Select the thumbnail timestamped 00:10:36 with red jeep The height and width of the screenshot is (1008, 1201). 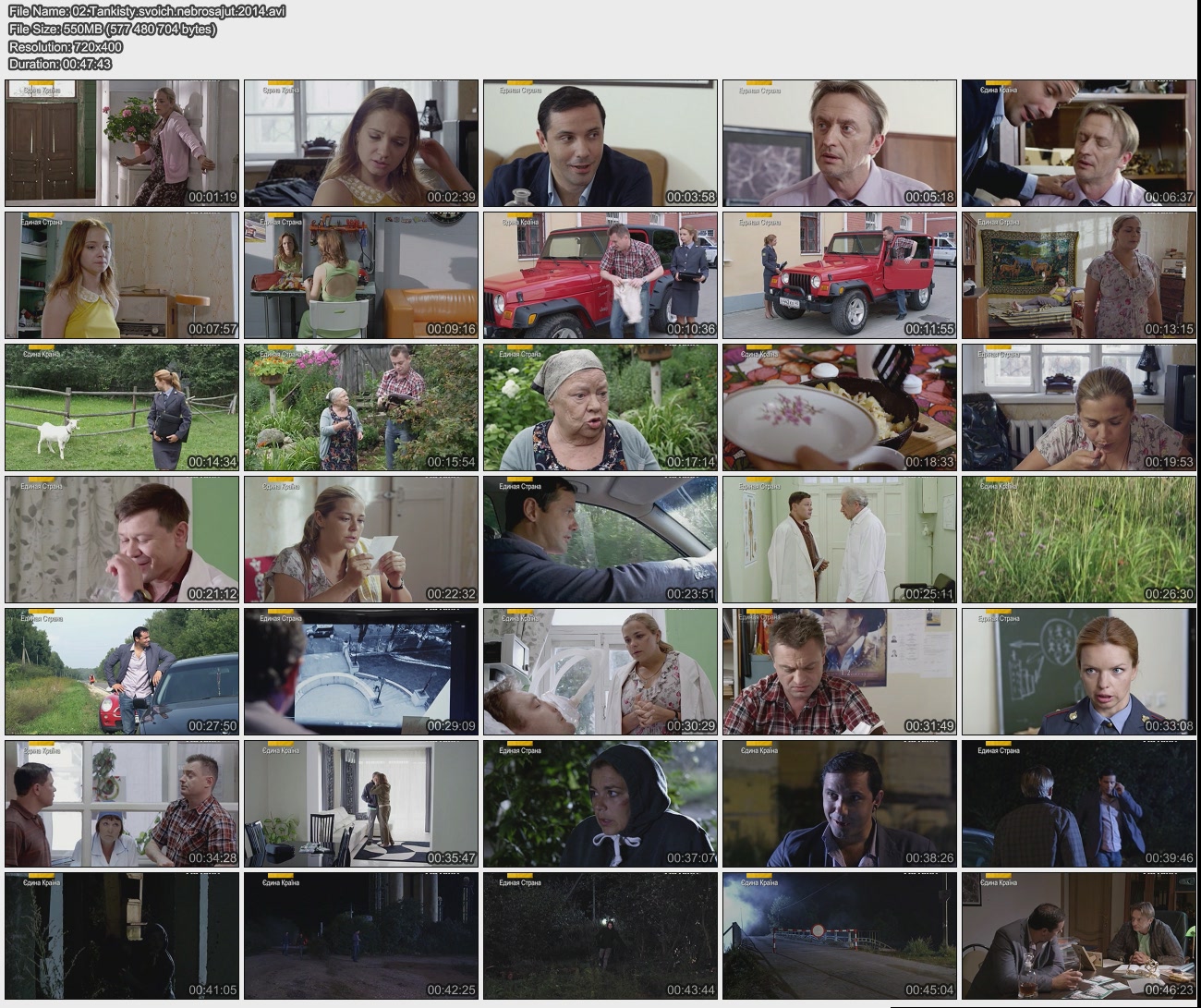tap(600, 275)
